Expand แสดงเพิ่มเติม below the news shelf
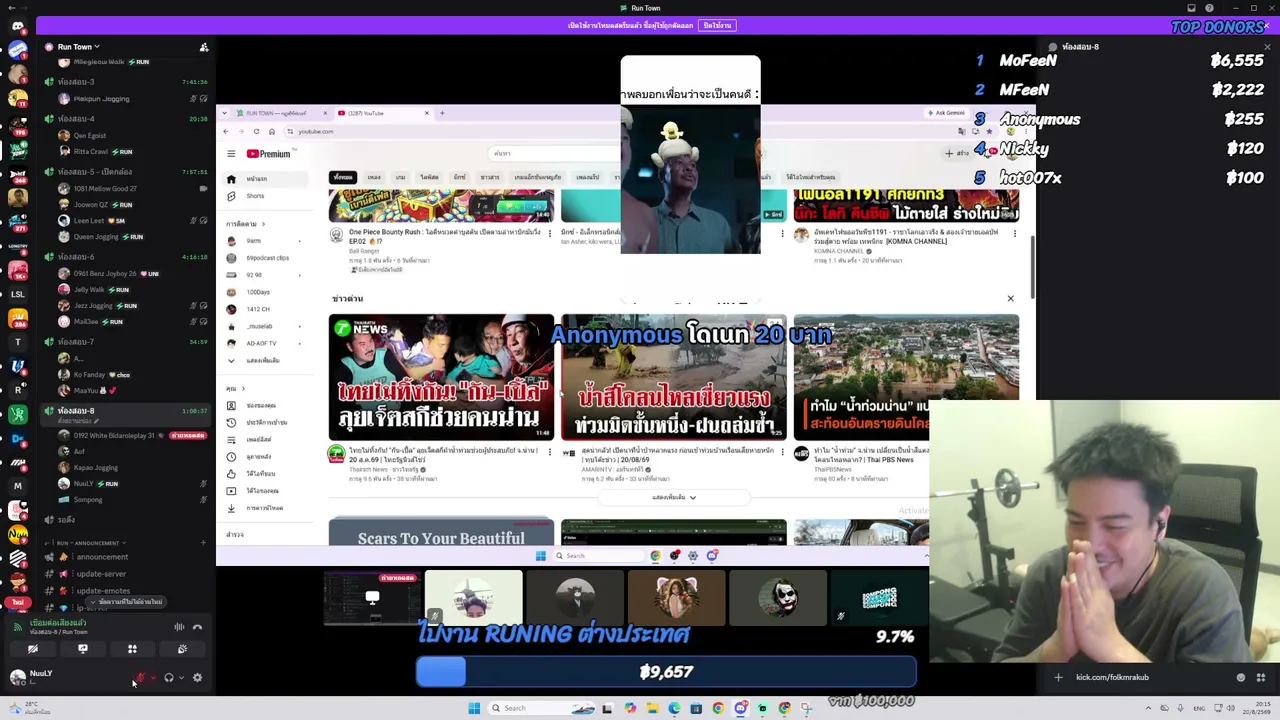Screen dimensions: 1280x720 click(x=674, y=497)
